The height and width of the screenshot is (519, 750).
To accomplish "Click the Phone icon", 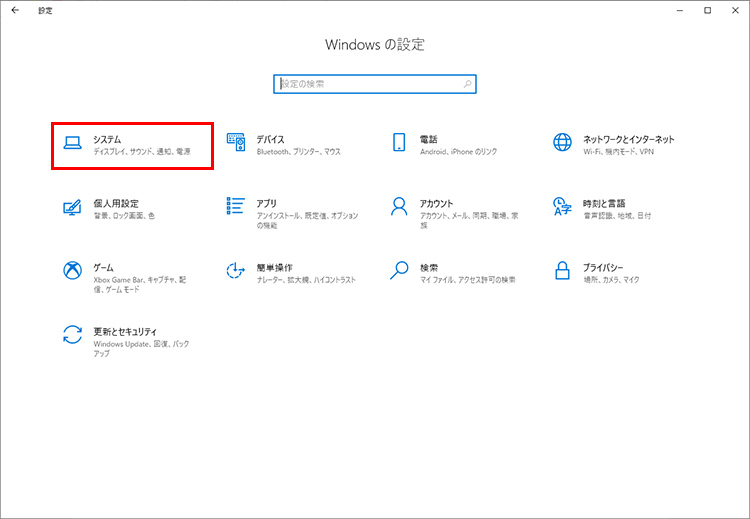I will tap(399, 143).
